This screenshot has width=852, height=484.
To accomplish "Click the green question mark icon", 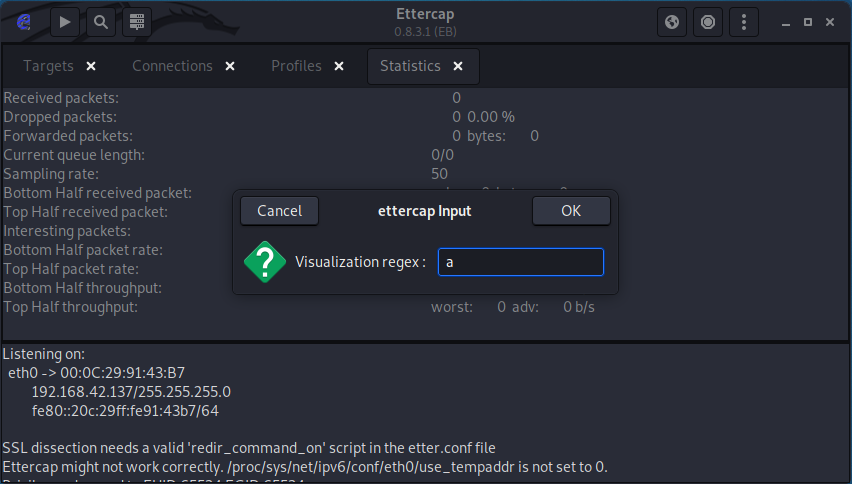I will point(265,262).
